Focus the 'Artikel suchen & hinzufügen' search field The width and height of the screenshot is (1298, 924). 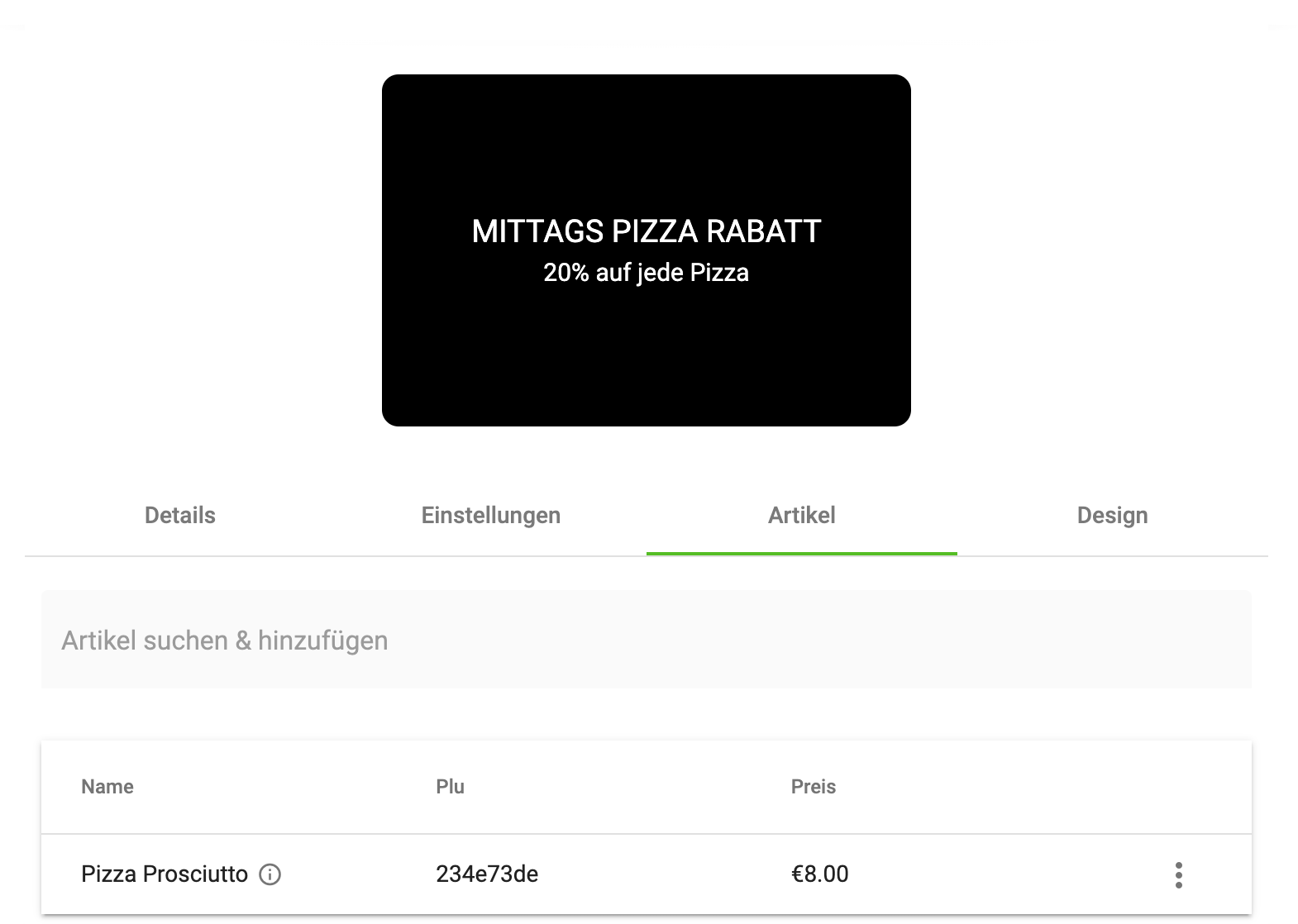[x=646, y=641]
